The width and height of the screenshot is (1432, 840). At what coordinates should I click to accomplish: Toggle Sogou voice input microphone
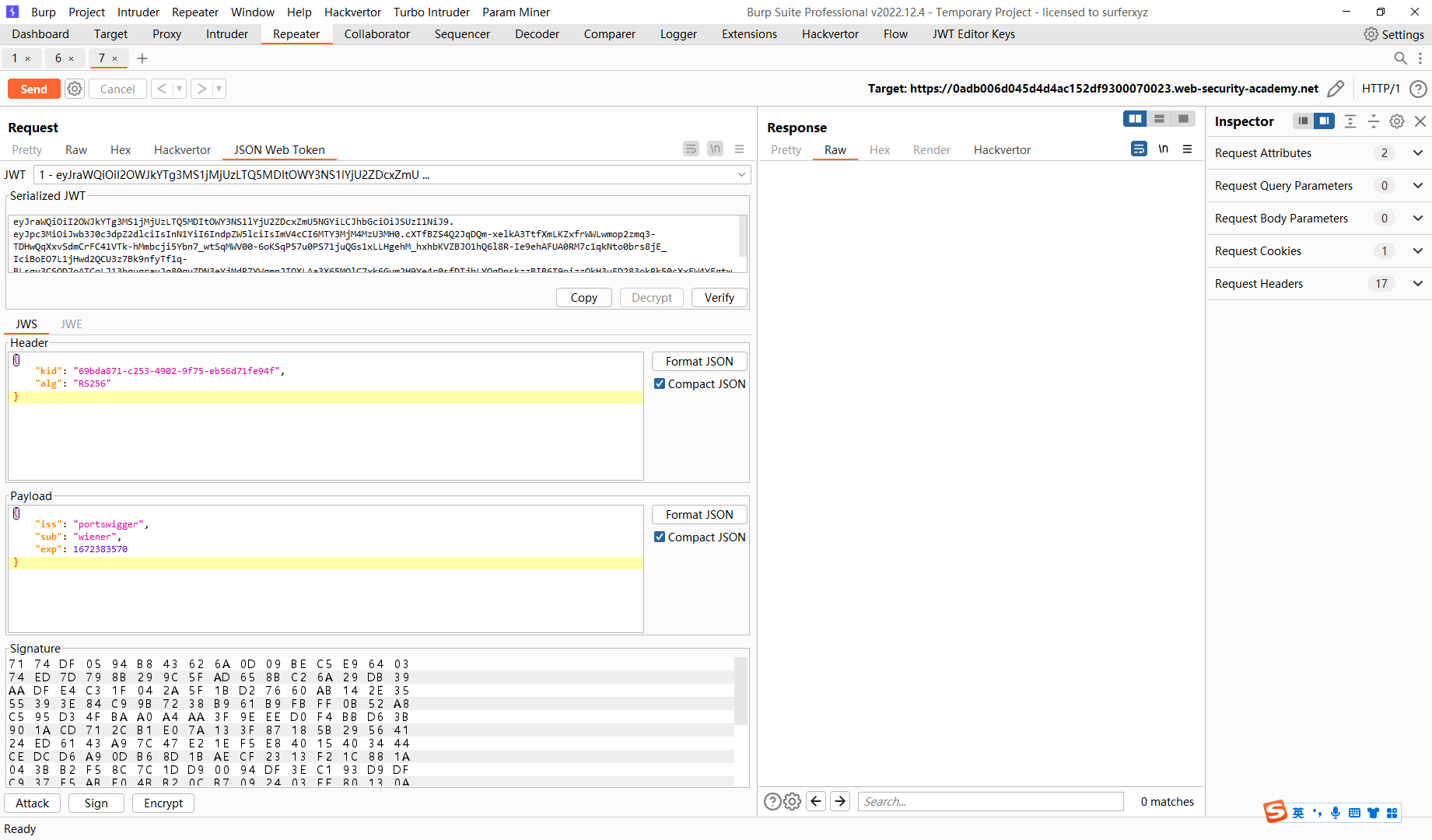coord(1336,813)
